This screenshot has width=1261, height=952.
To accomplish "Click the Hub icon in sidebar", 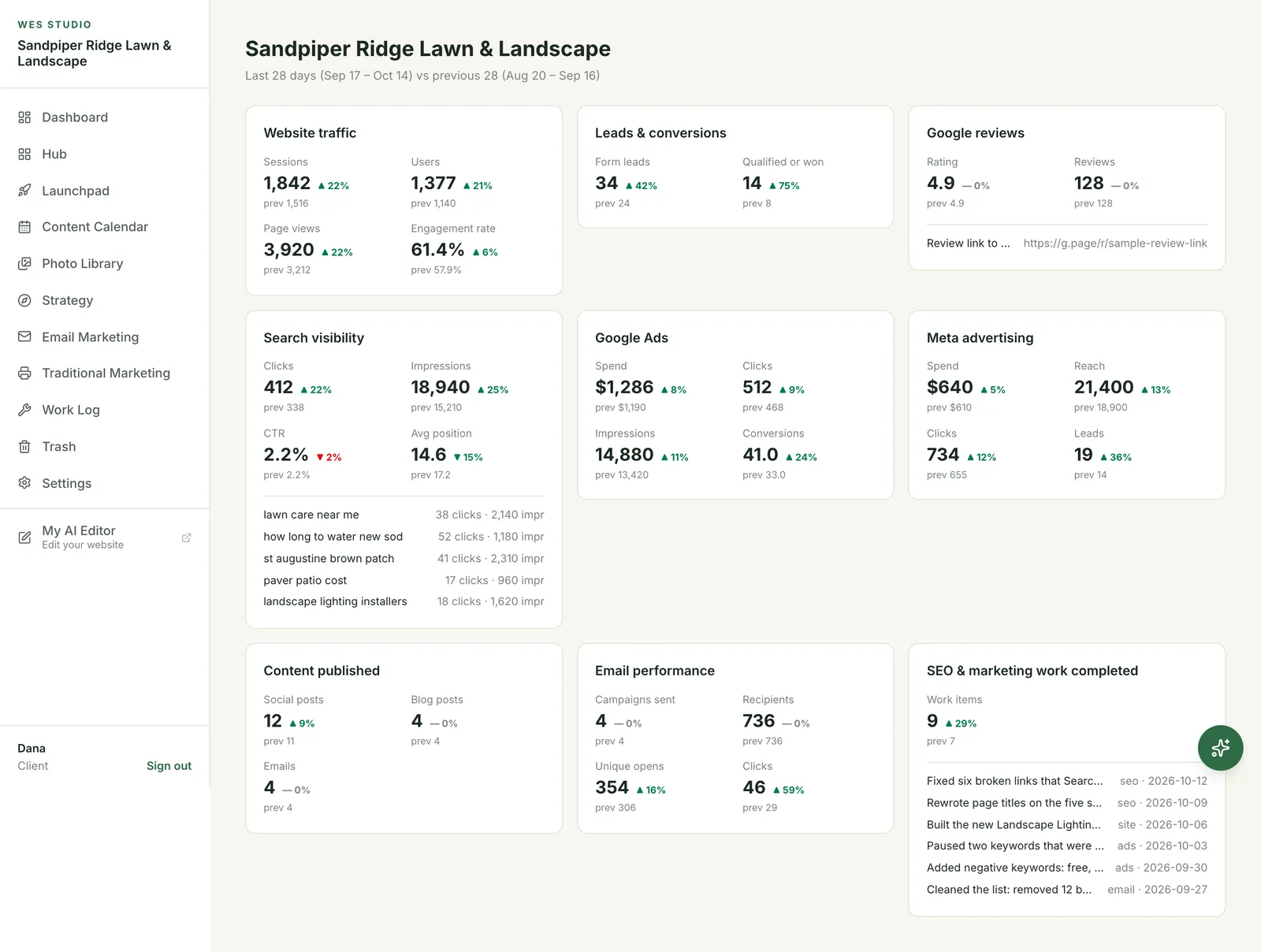I will 24,154.
